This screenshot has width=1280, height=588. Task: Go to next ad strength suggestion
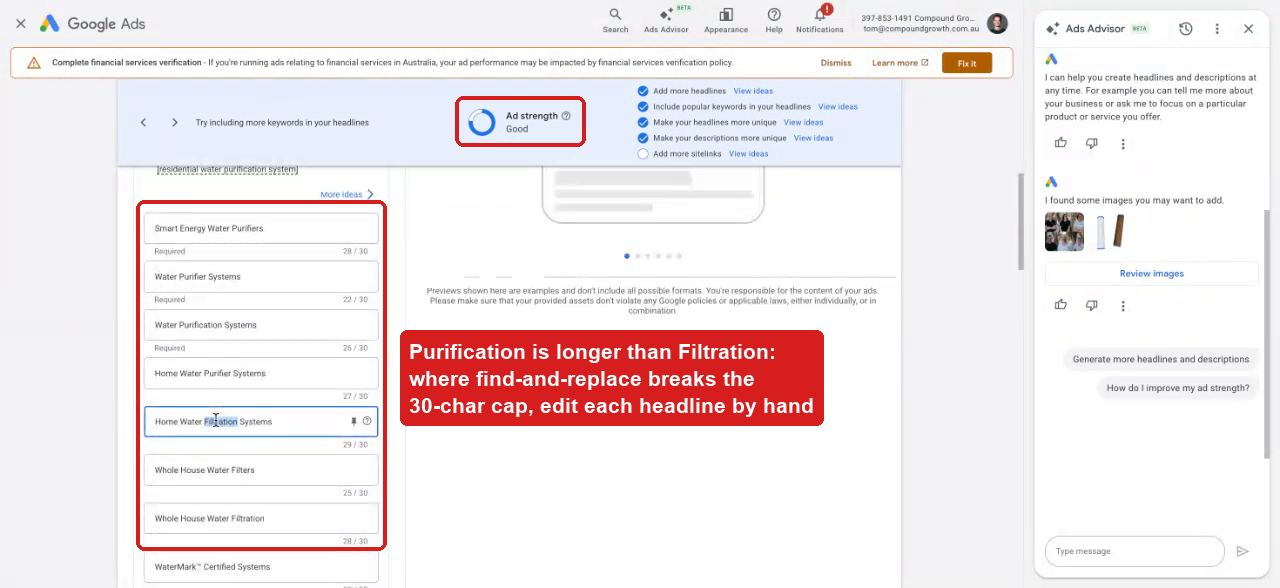click(x=175, y=122)
